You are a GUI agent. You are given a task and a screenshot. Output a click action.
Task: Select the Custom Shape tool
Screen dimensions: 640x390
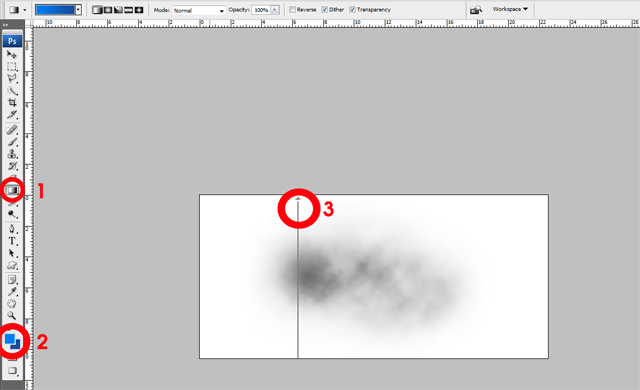click(x=11, y=265)
